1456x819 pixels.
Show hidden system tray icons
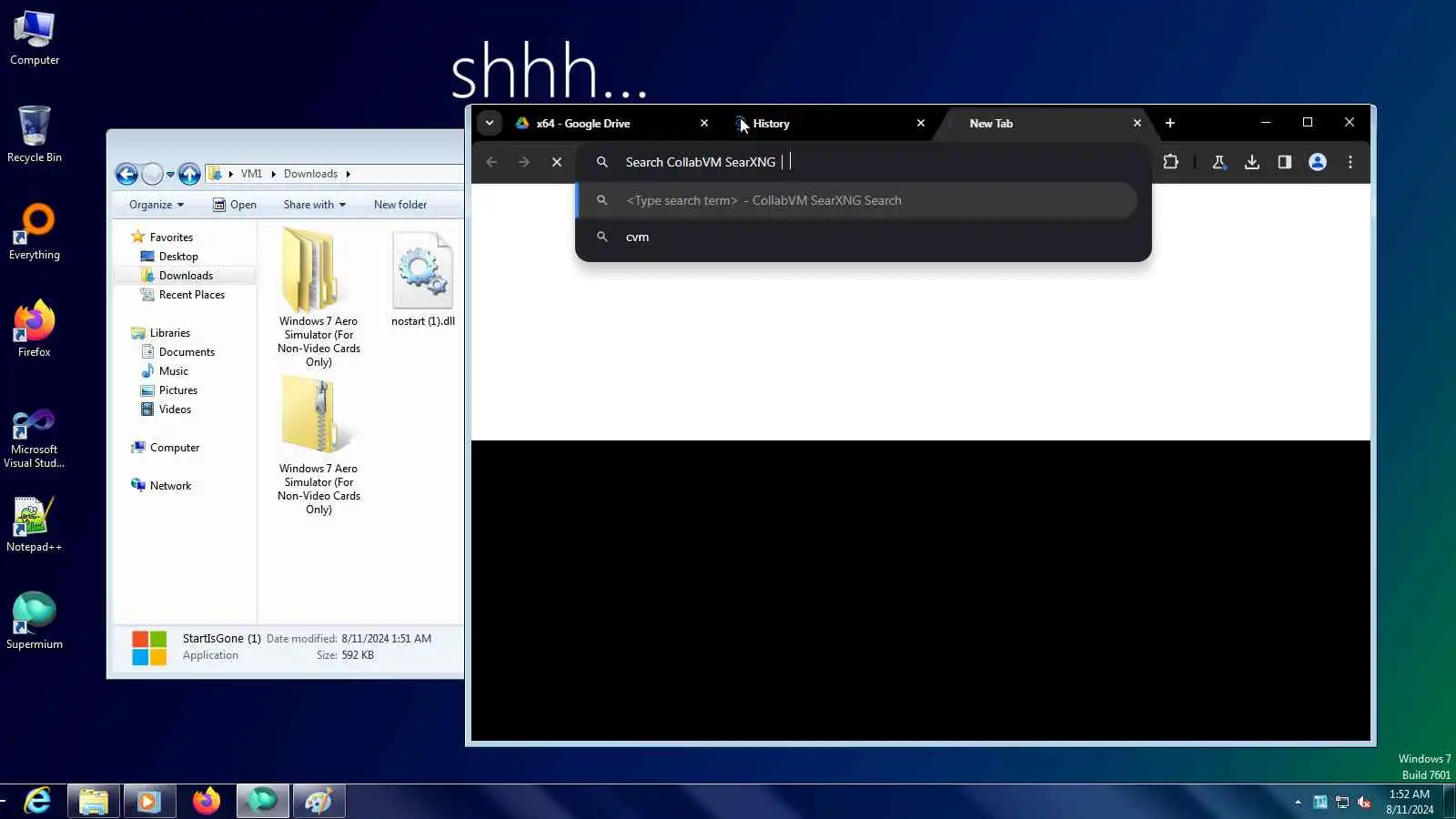point(1298,802)
